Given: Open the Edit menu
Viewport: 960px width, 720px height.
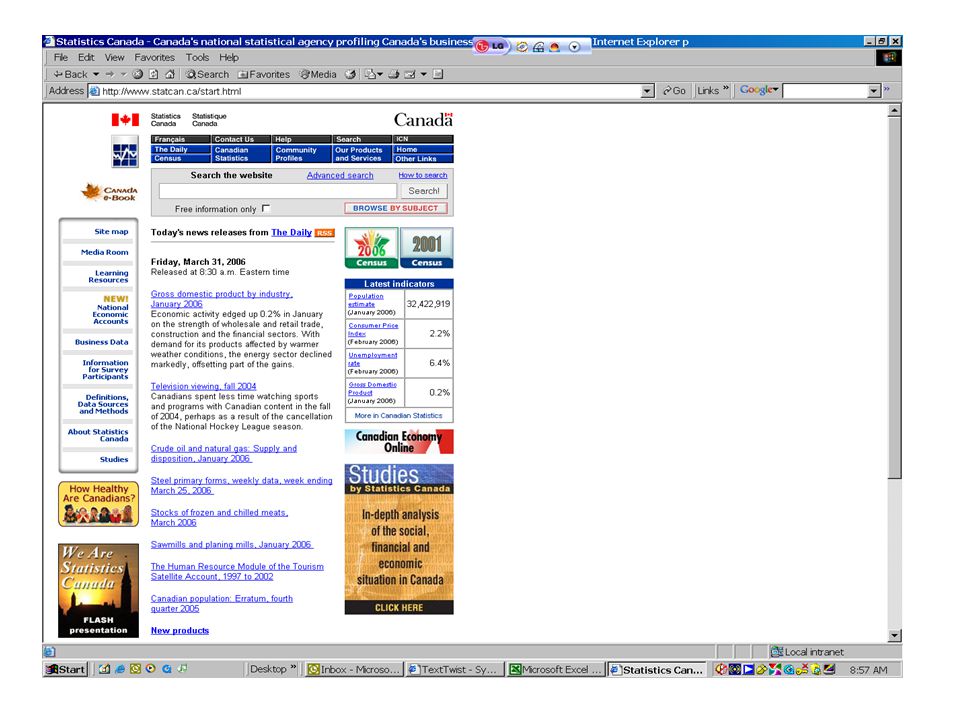Looking at the screenshot, I should click(86, 57).
